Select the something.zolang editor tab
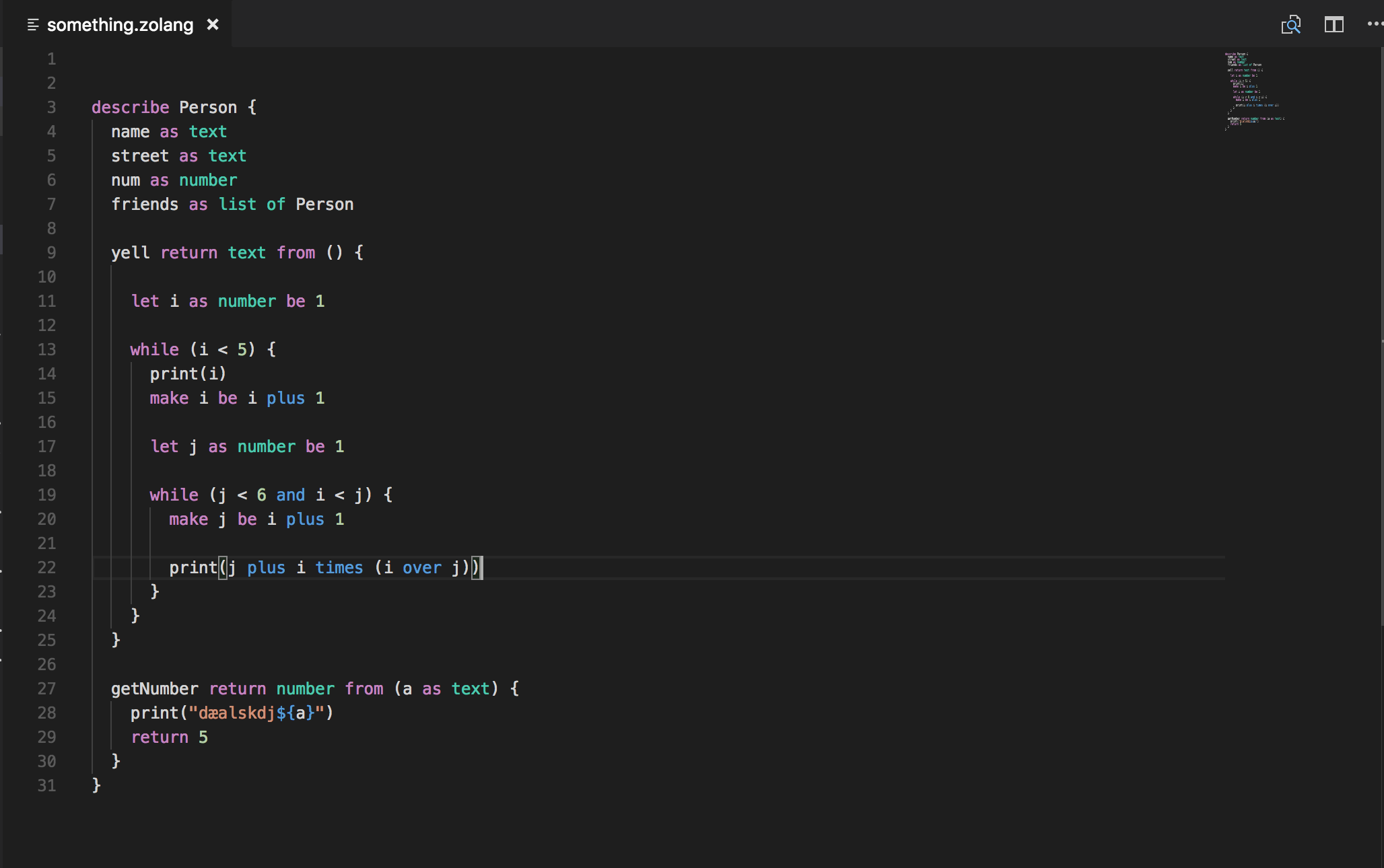The height and width of the screenshot is (868, 1384). 120,25
